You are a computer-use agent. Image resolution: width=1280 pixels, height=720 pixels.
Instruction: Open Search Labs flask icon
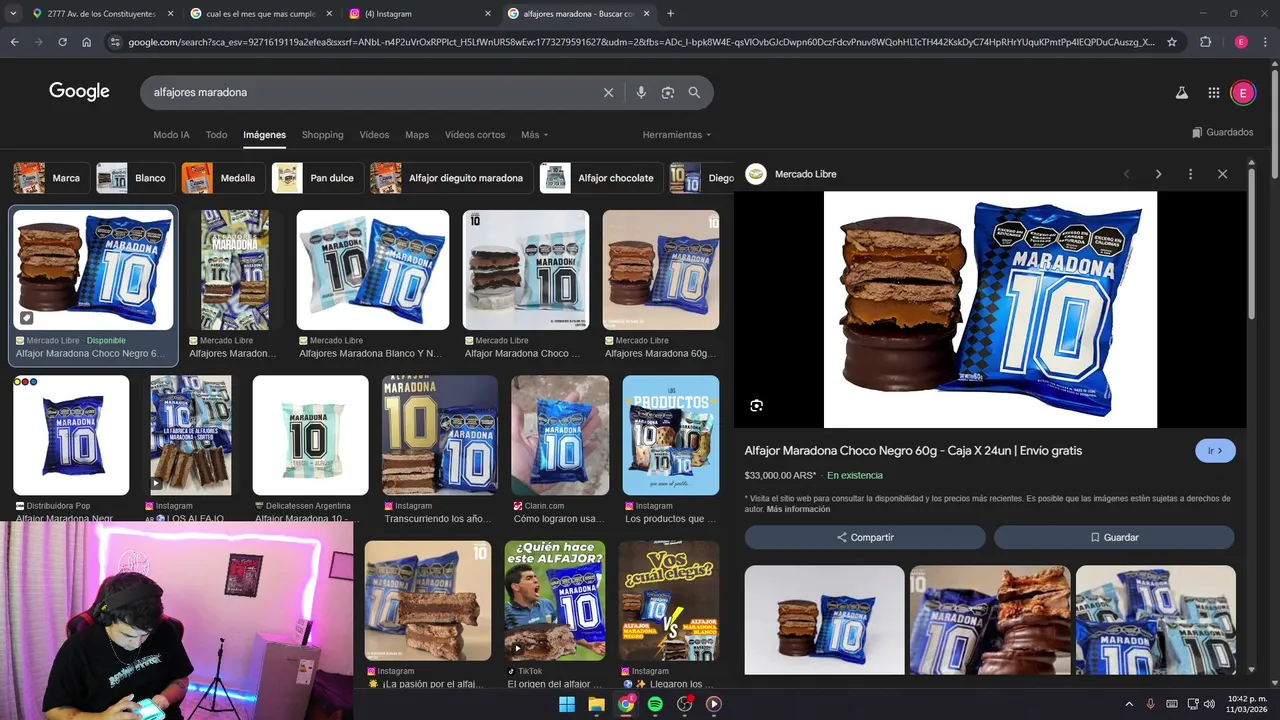point(1181,93)
